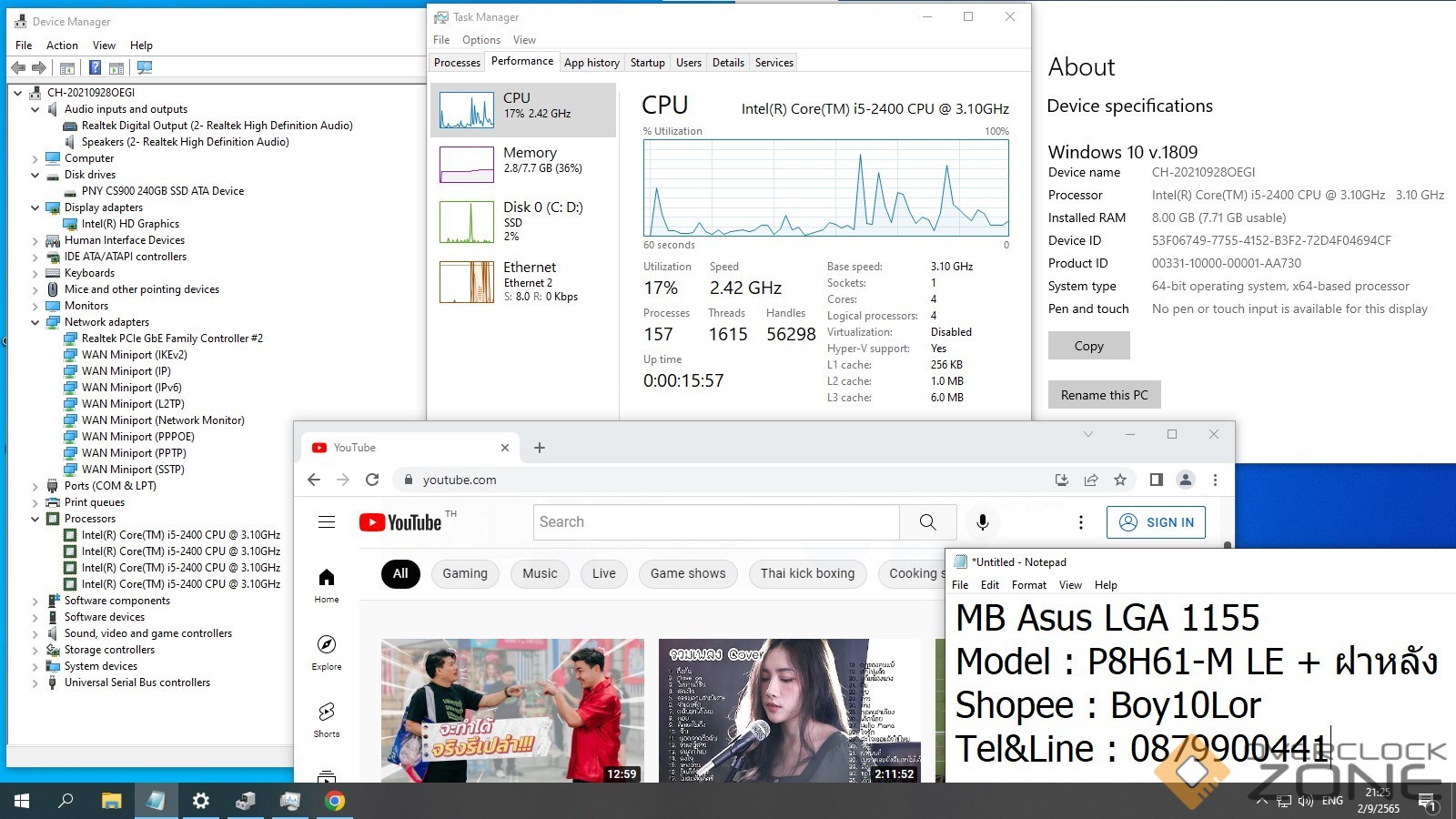This screenshot has width=1456, height=819.
Task: Collapse the Network adapters tree node
Action: [35, 322]
